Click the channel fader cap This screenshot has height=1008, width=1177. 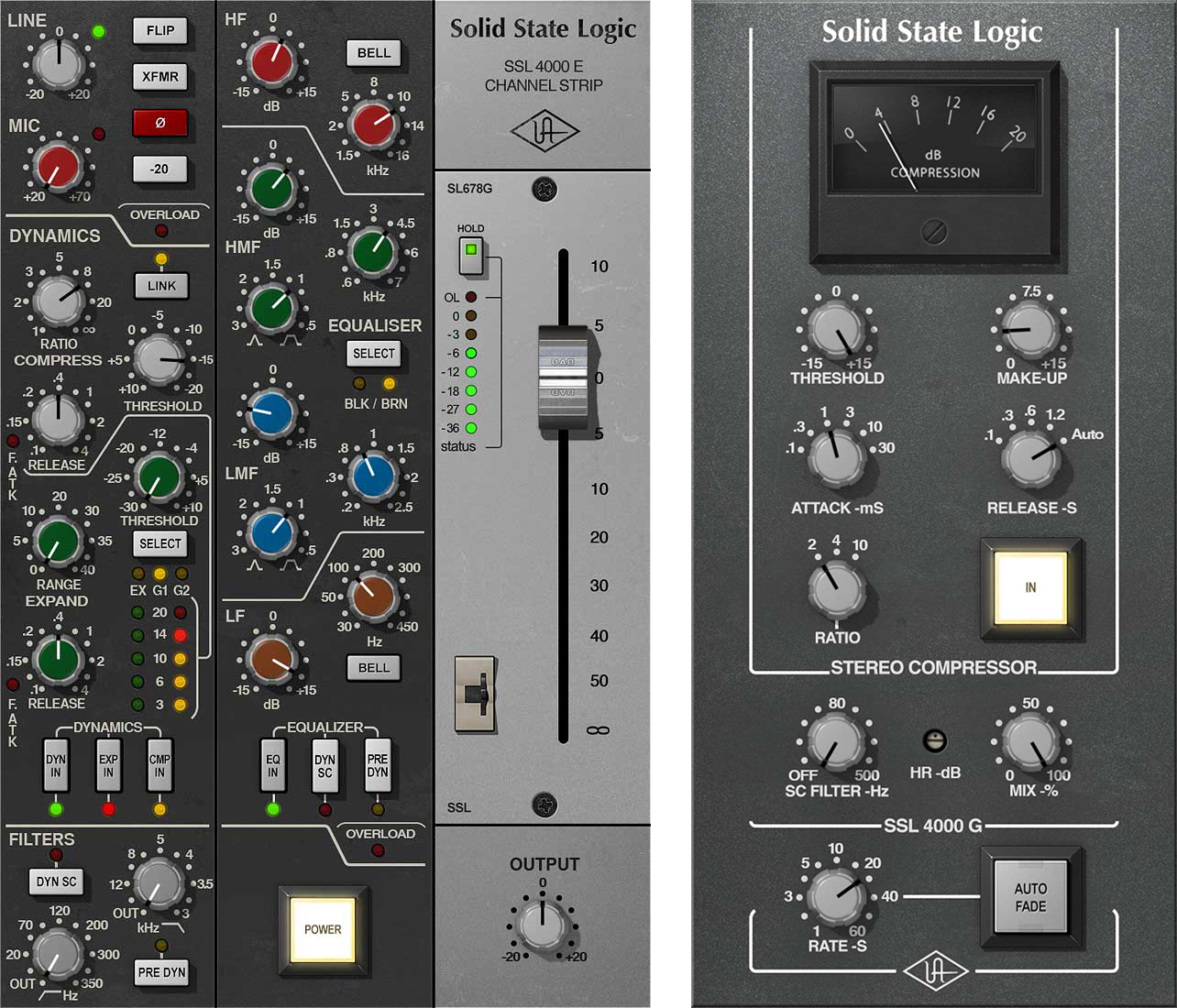click(x=563, y=376)
